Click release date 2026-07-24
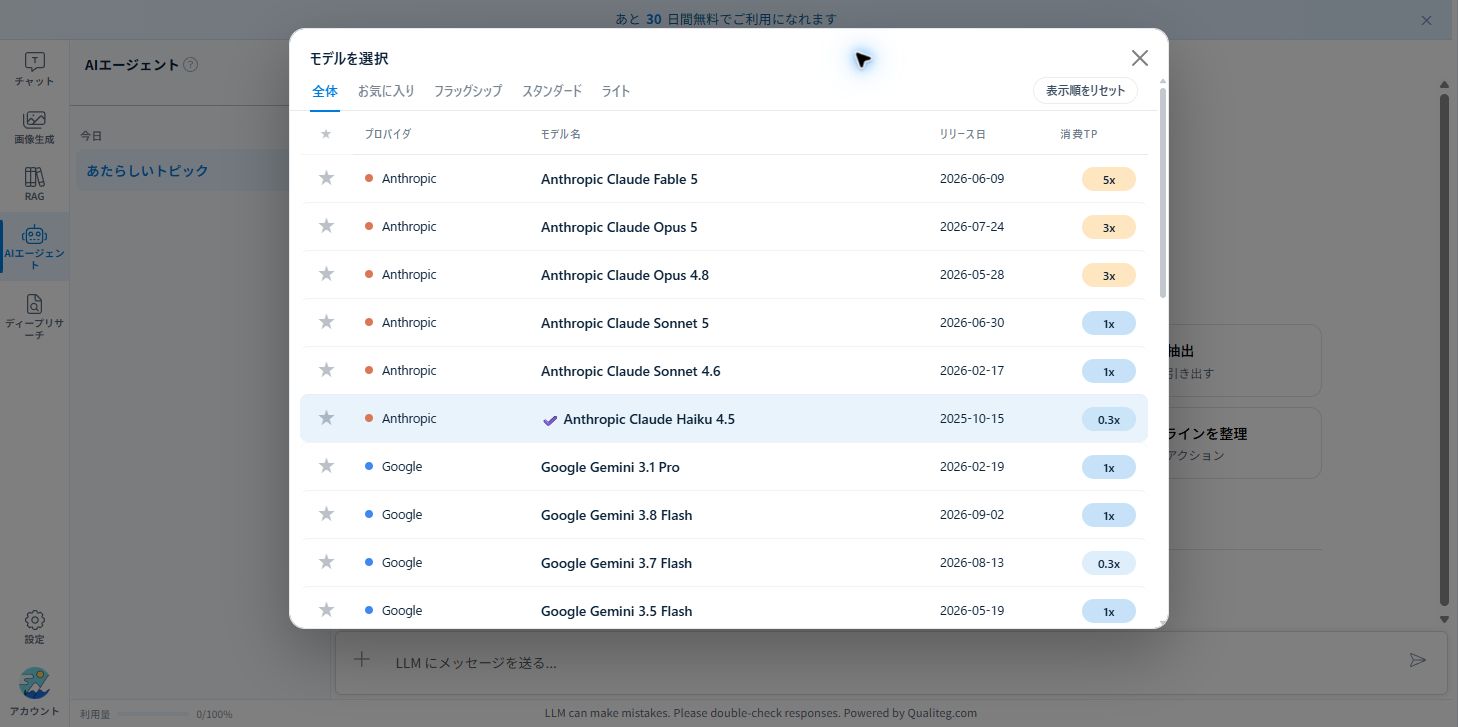Screen dimensions: 1458x727 (x=972, y=227)
